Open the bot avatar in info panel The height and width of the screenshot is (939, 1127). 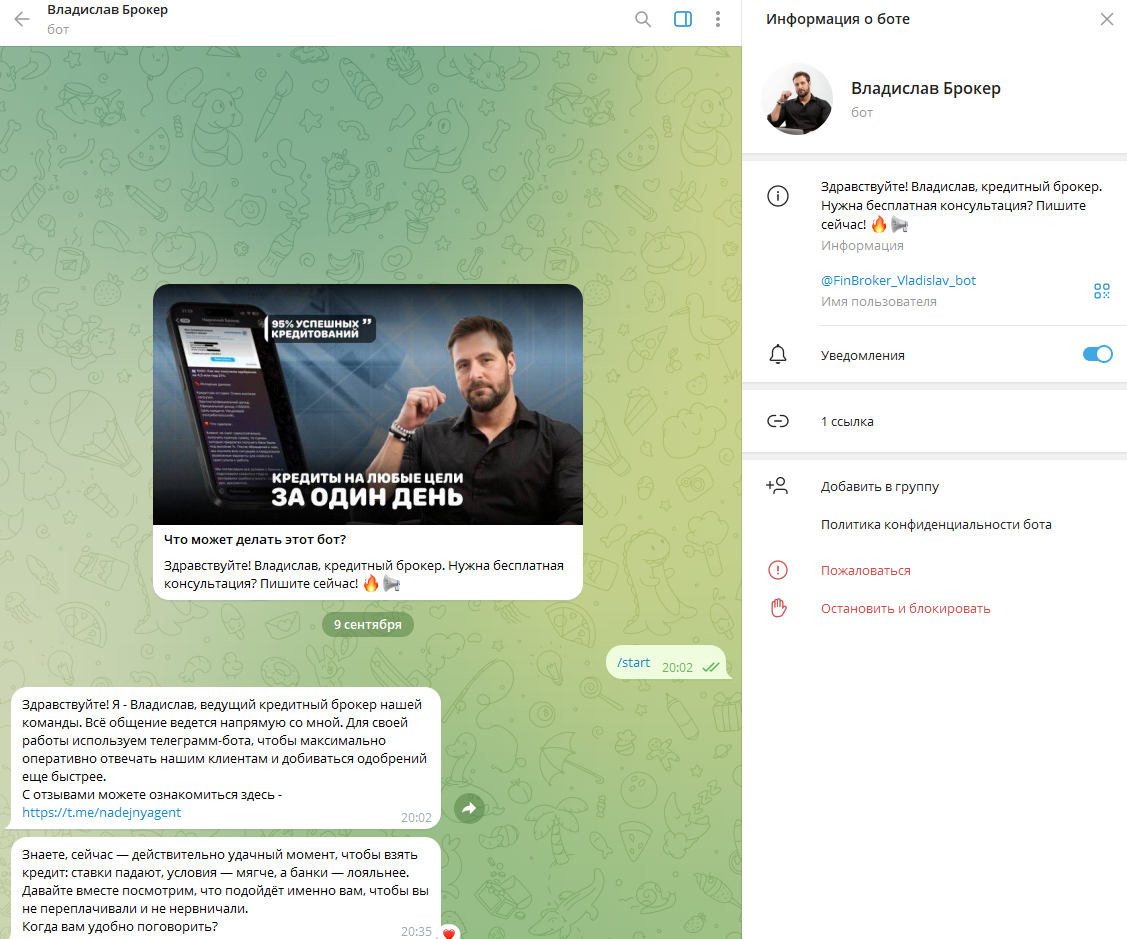tap(797, 99)
